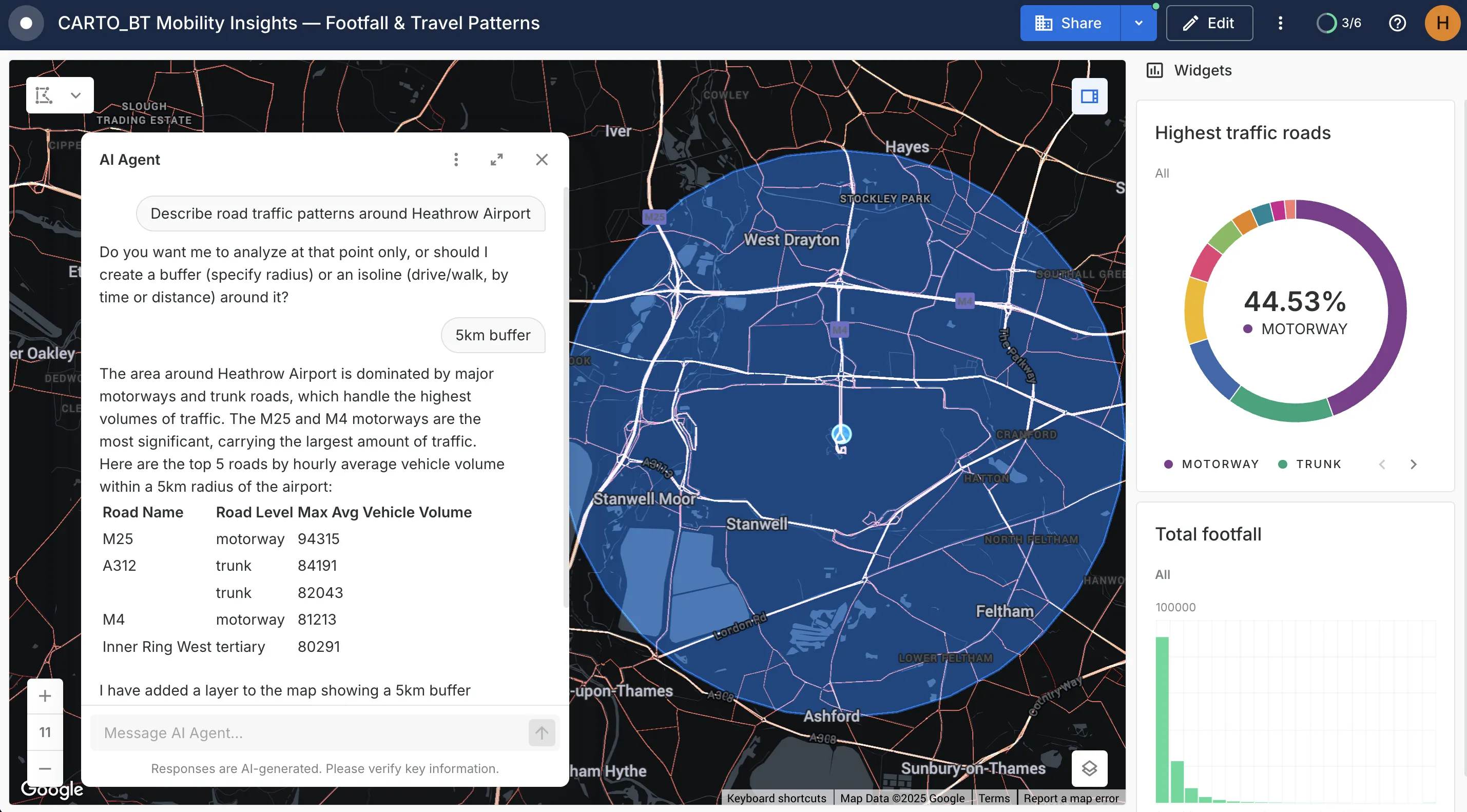Click the Widgets bar-chart icon in the sidebar
The height and width of the screenshot is (812, 1467).
tap(1155, 70)
